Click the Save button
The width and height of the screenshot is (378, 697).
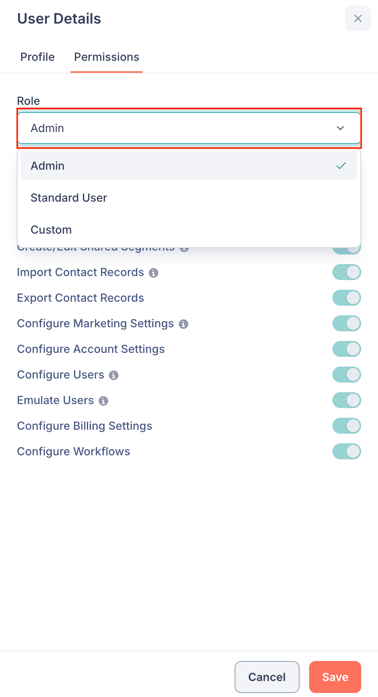point(335,677)
